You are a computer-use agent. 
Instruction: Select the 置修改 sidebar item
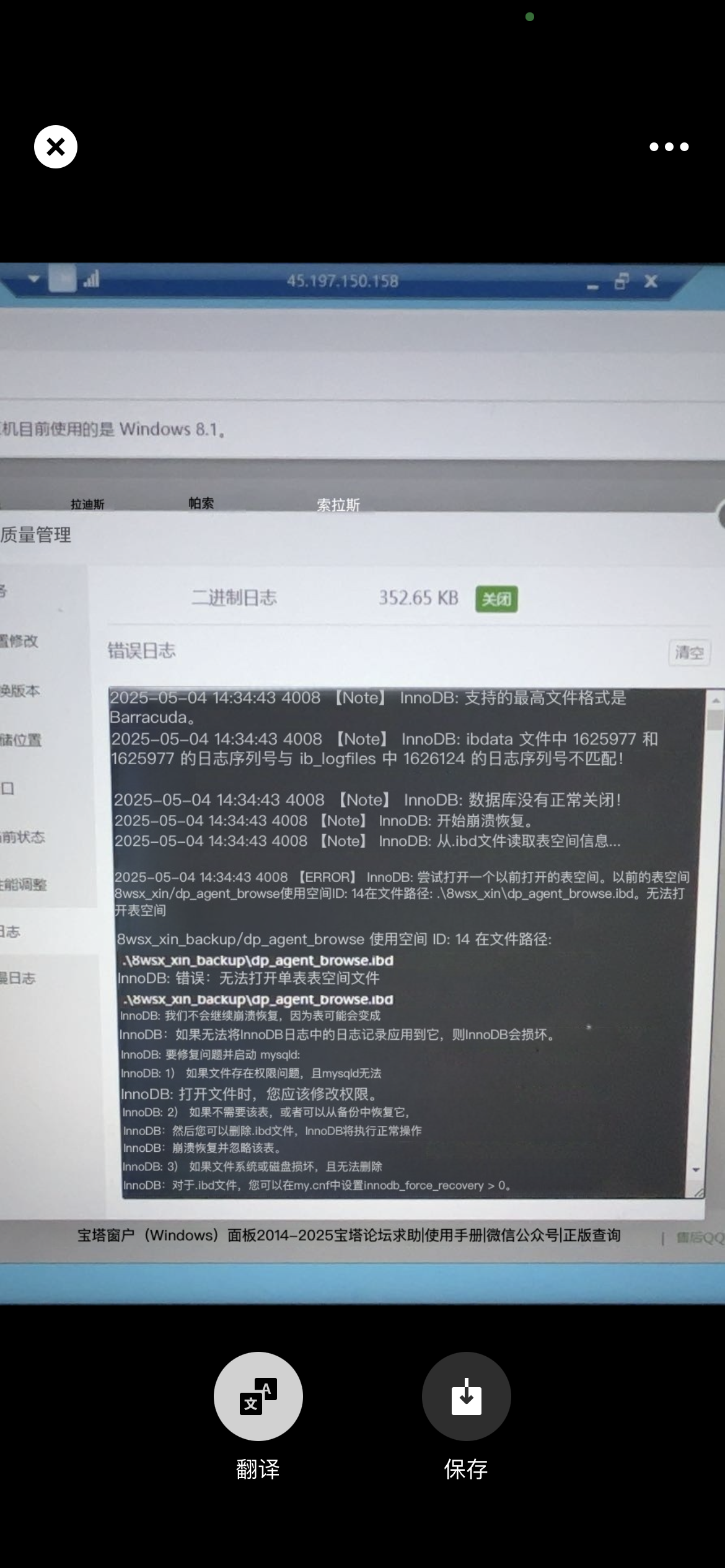tap(19, 641)
